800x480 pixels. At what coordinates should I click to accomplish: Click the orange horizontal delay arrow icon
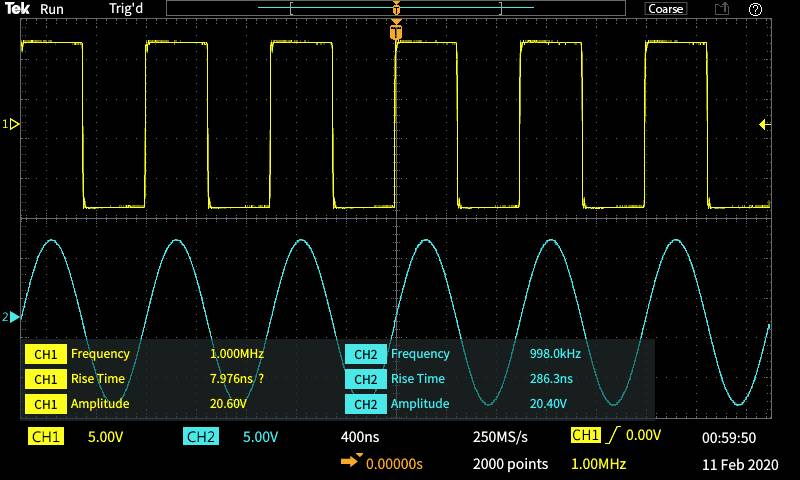click(x=351, y=463)
